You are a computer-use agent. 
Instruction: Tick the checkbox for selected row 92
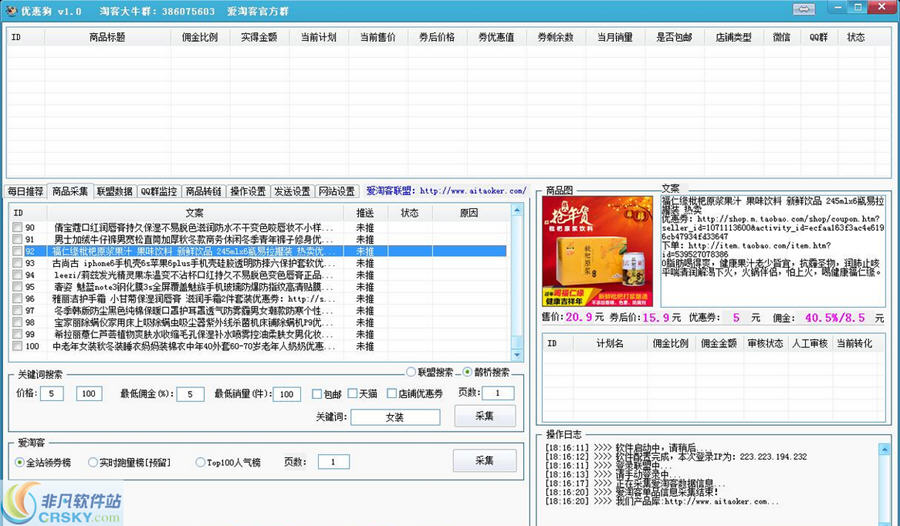[x=17, y=251]
